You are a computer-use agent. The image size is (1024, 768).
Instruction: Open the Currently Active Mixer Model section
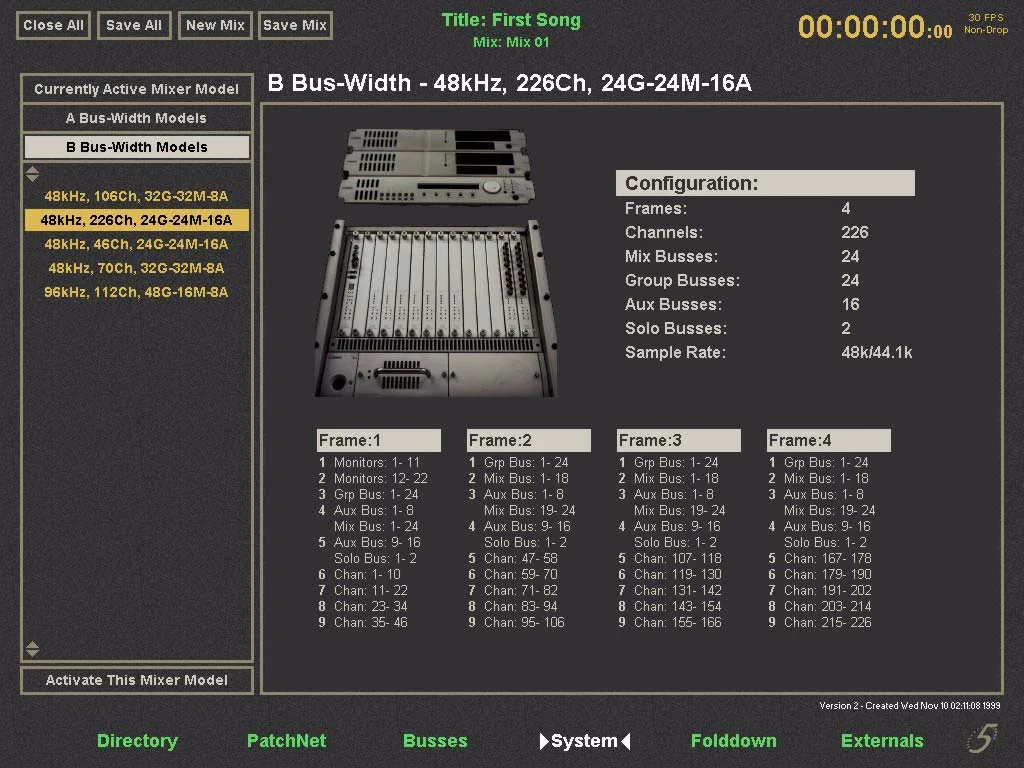[x=136, y=89]
